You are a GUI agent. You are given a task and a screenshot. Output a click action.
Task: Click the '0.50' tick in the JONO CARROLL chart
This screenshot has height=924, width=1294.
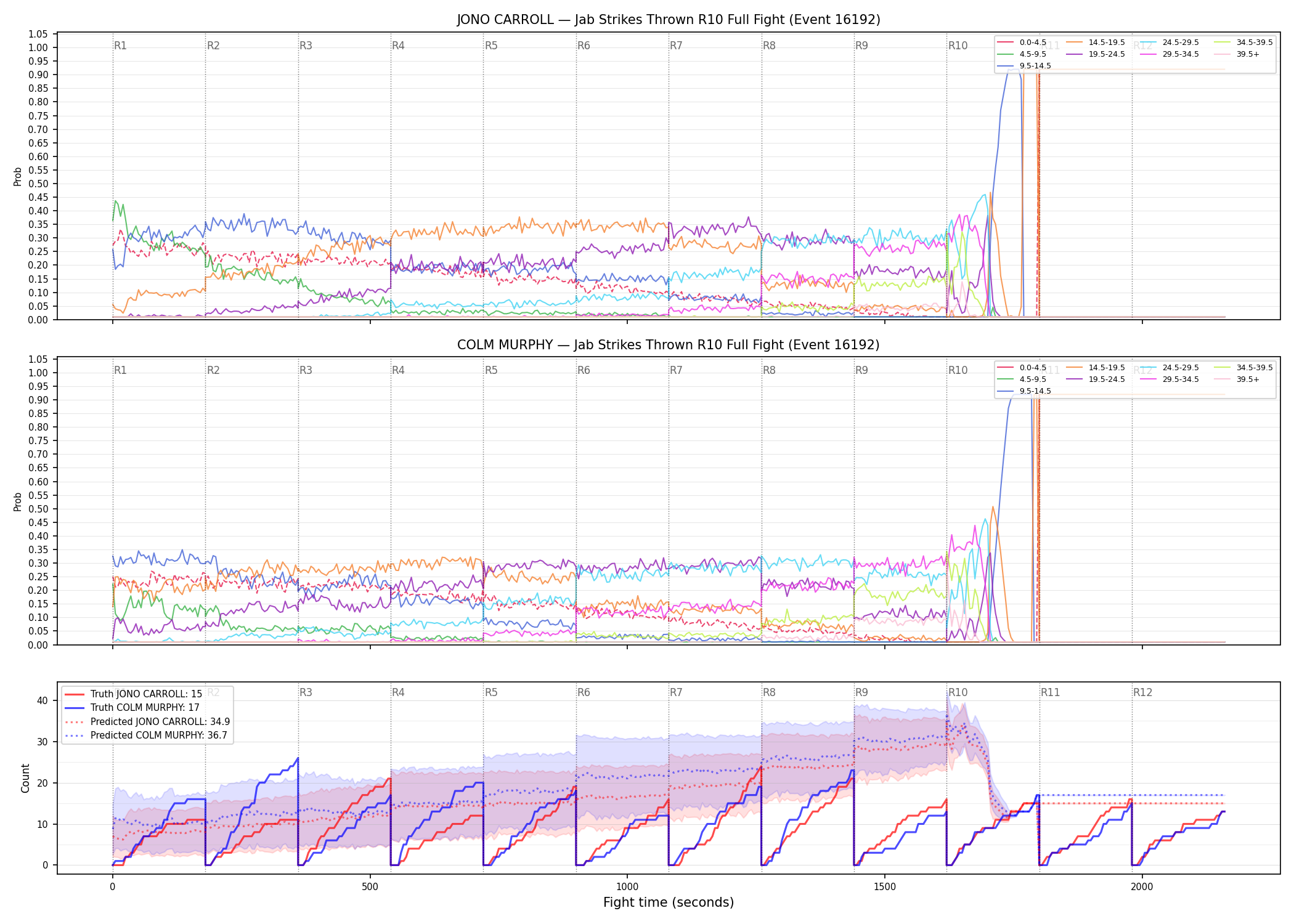[38, 184]
